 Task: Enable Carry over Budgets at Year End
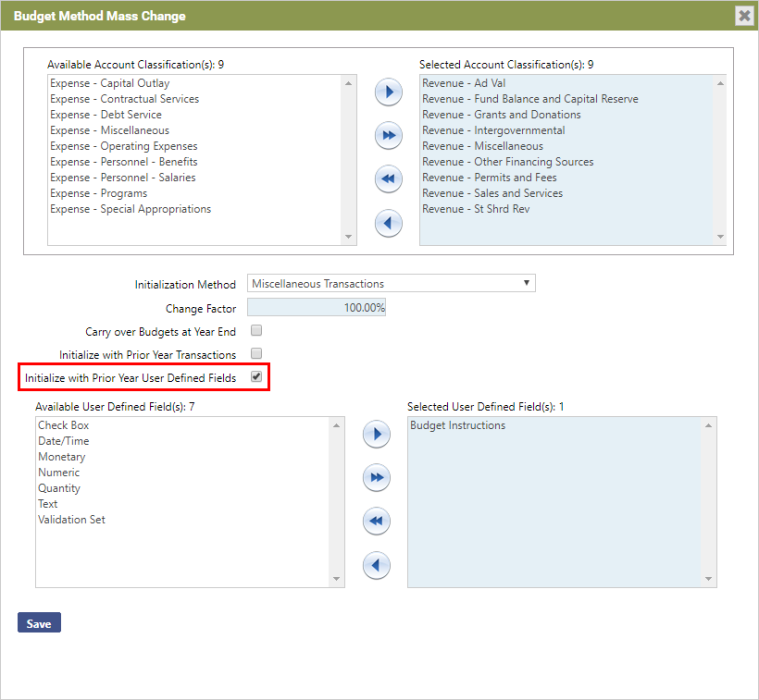256,330
